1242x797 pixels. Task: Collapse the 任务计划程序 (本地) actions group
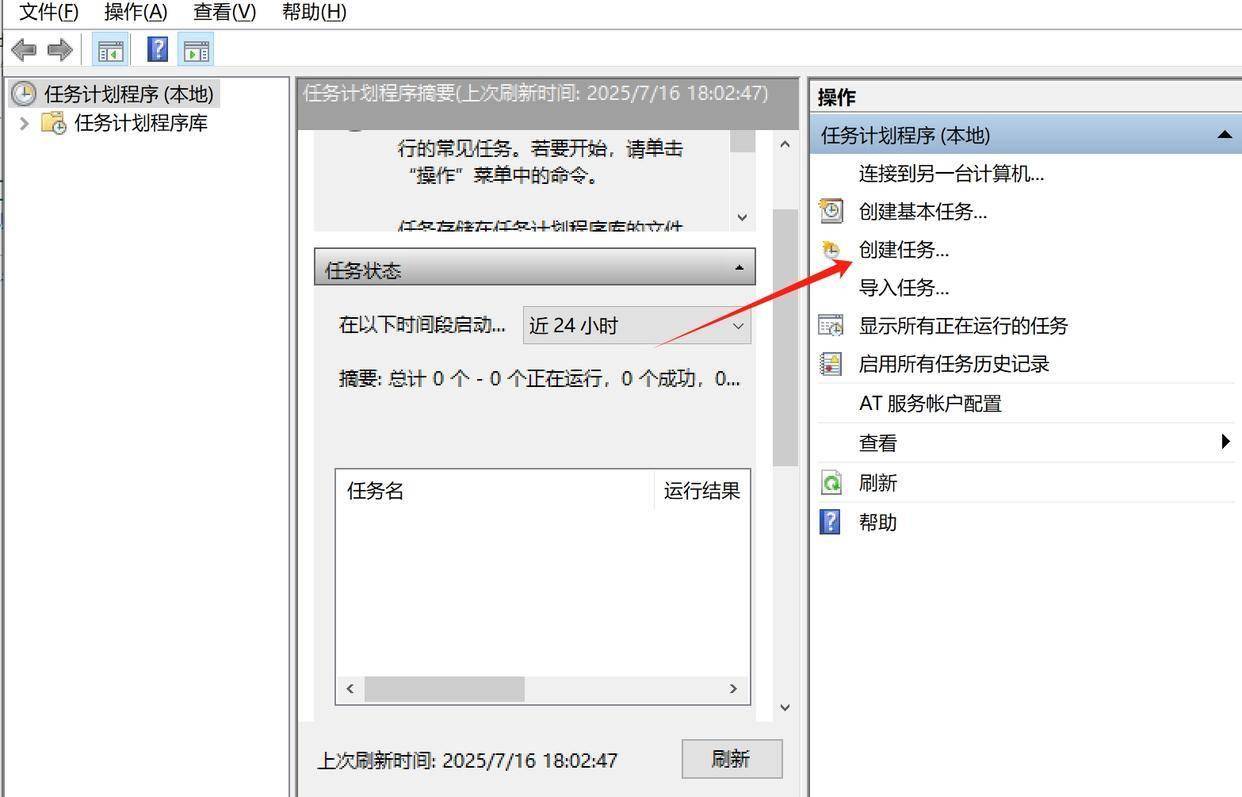click(x=1224, y=135)
